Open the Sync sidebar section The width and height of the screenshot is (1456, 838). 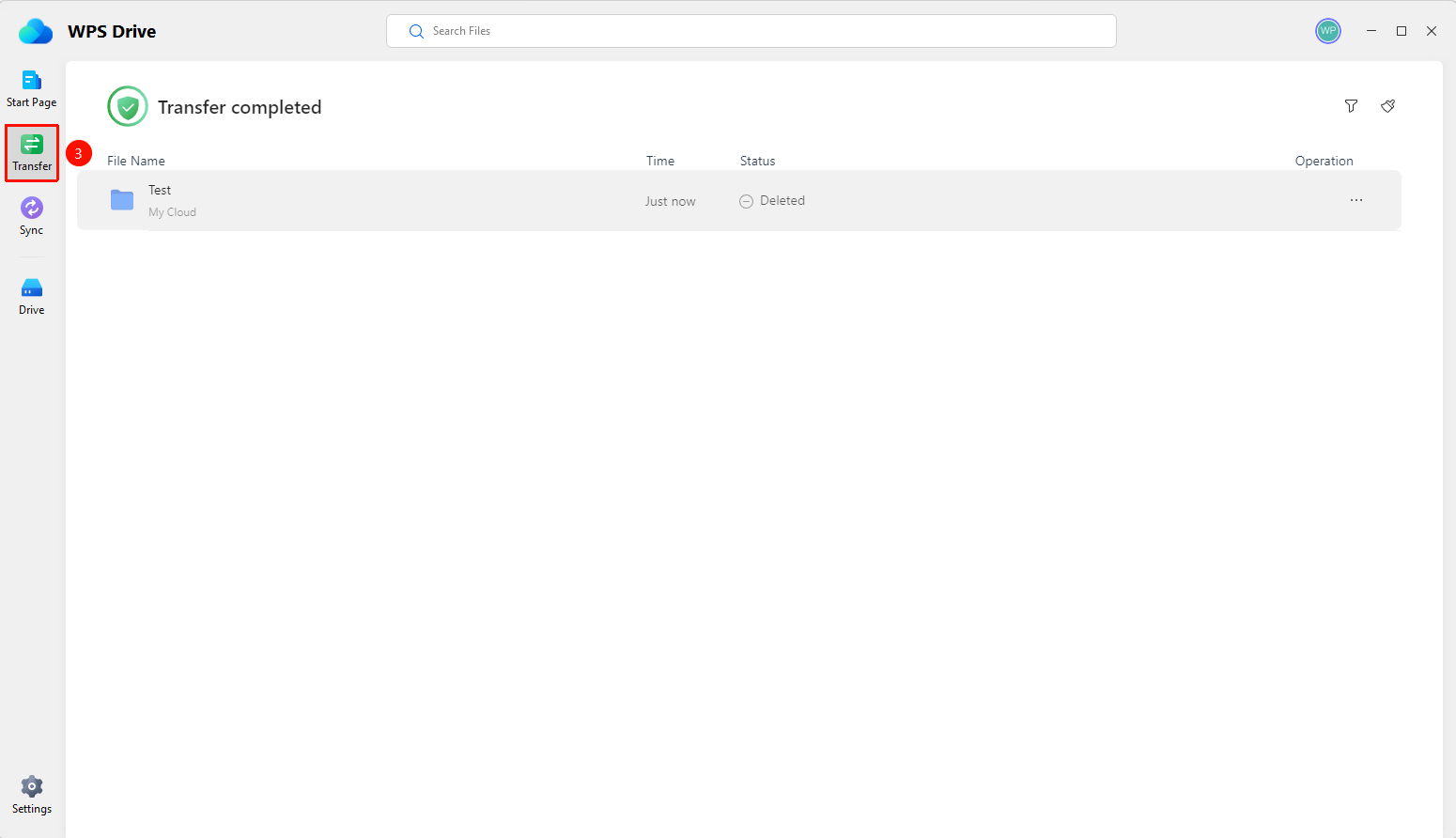coord(32,217)
